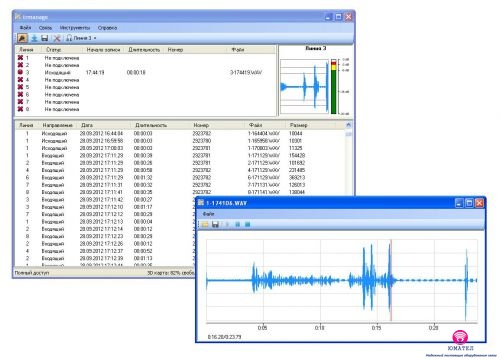Open the Справка menu

pos(107,28)
